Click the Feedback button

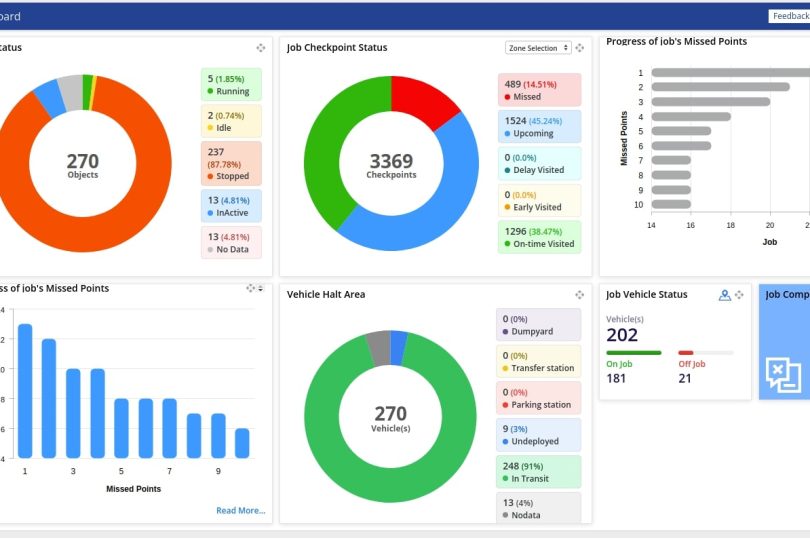(789, 16)
